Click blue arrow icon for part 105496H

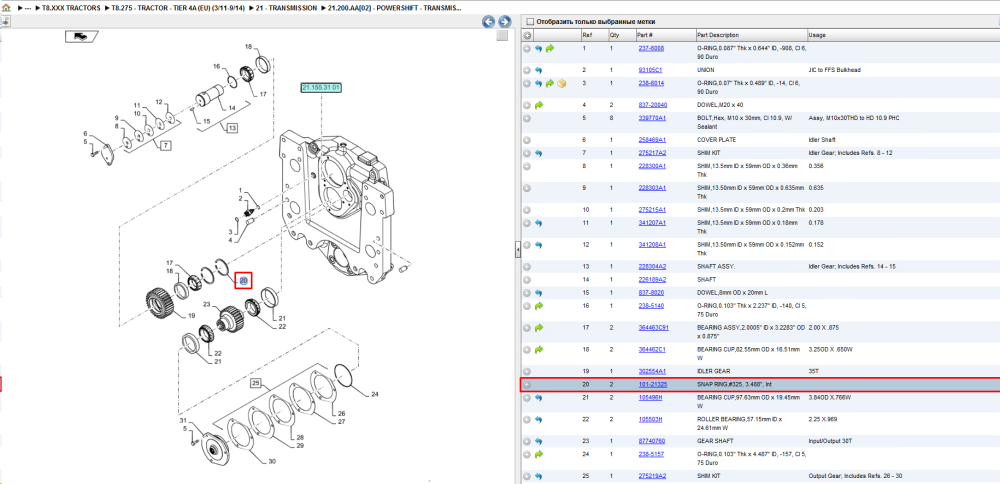coord(538,398)
